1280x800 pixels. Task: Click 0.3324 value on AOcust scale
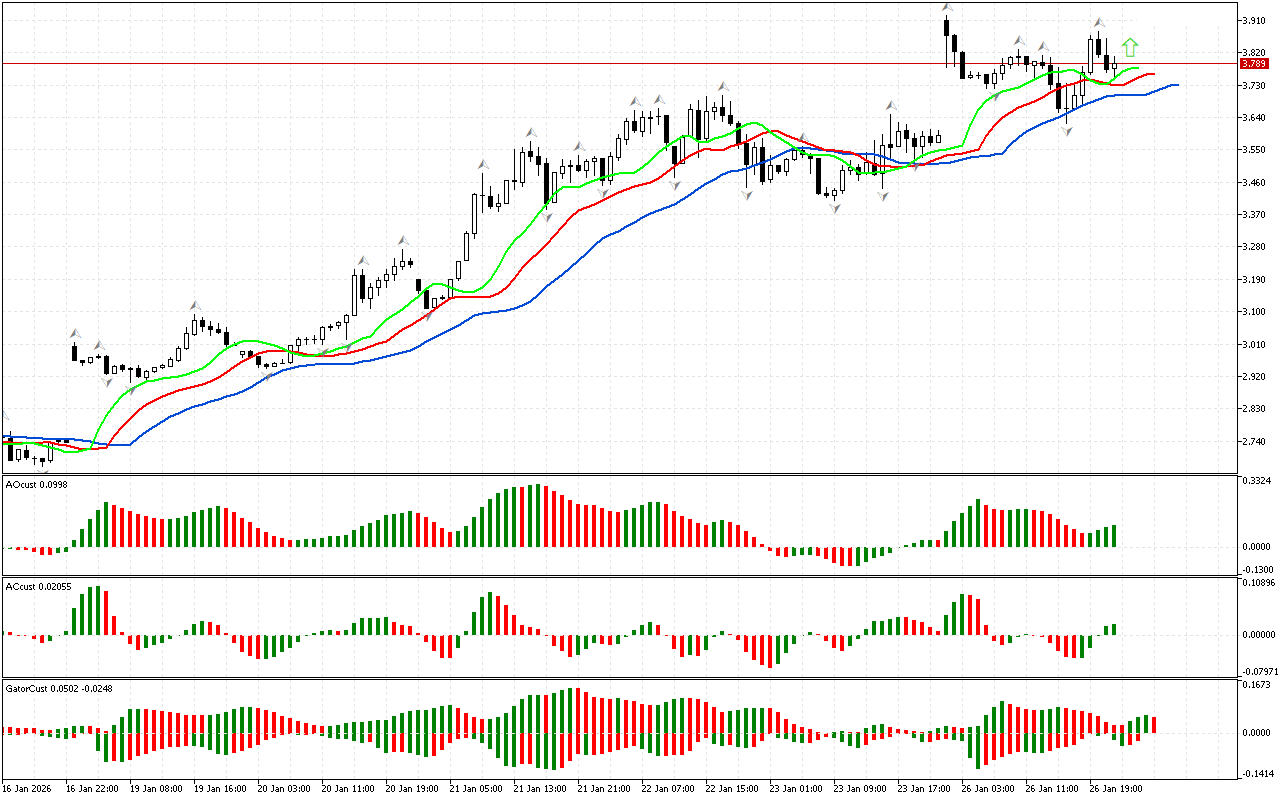point(1256,482)
